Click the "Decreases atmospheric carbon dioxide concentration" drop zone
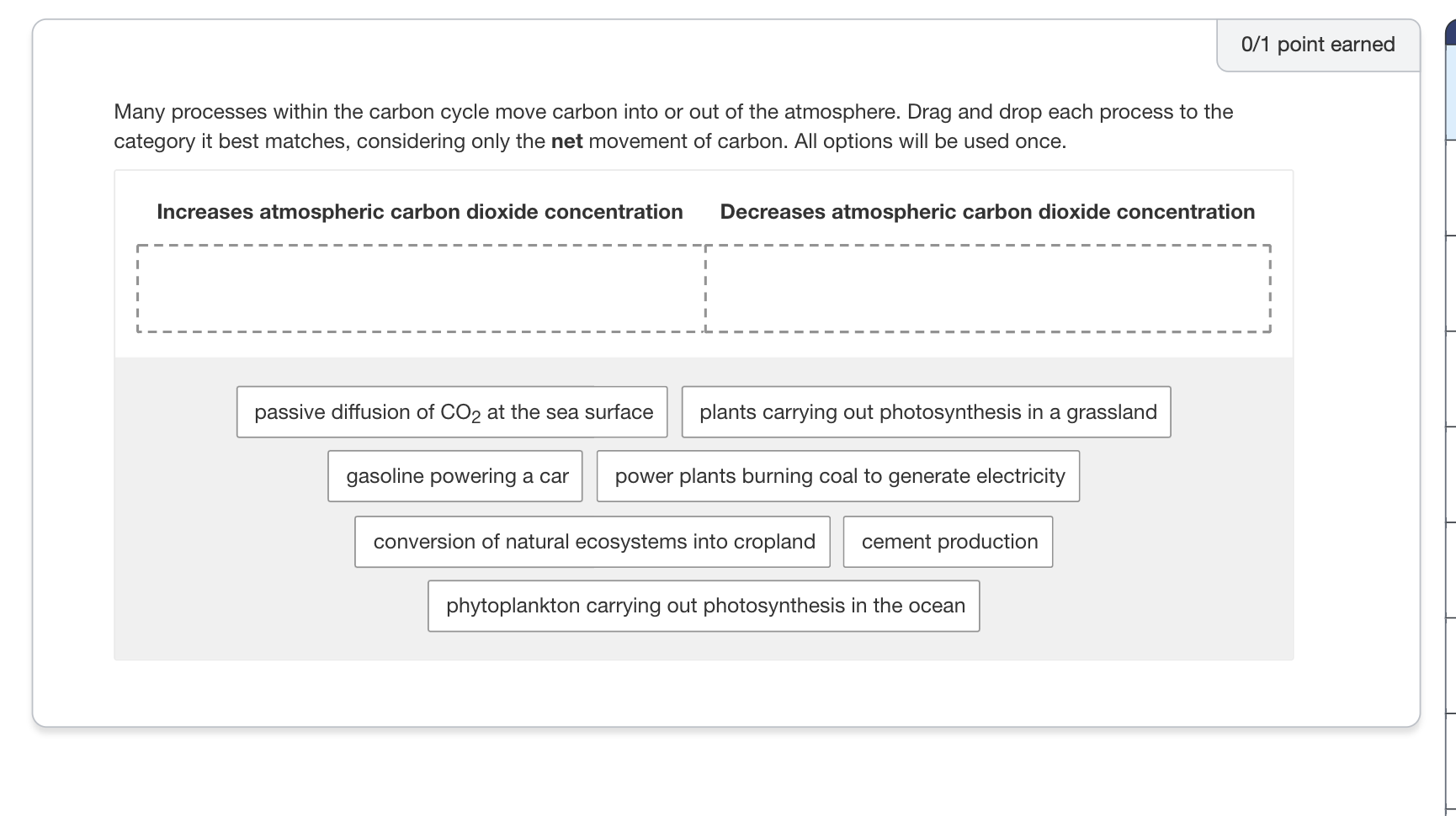 [987, 289]
